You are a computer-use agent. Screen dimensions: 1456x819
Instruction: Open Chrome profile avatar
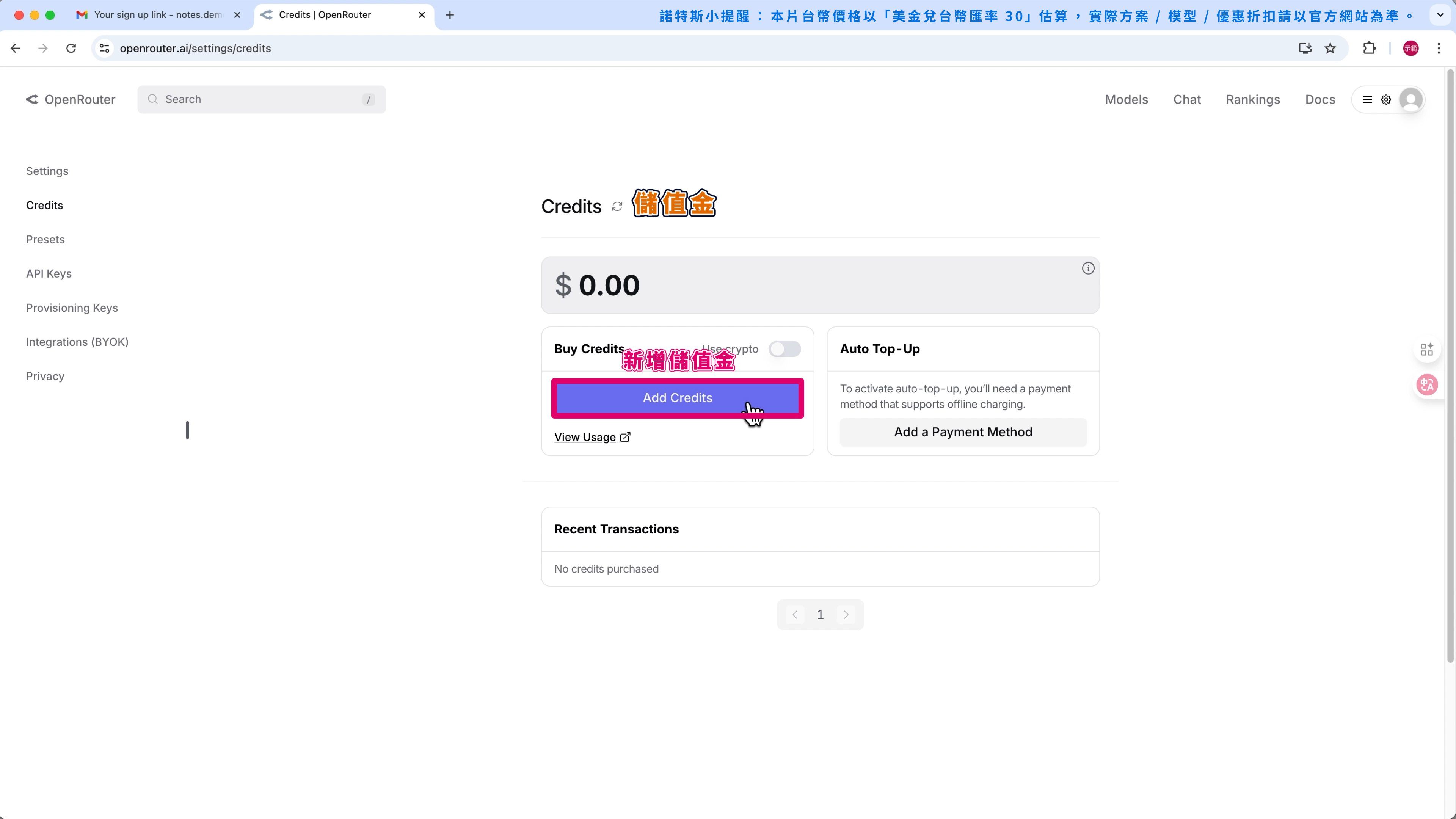(x=1411, y=48)
